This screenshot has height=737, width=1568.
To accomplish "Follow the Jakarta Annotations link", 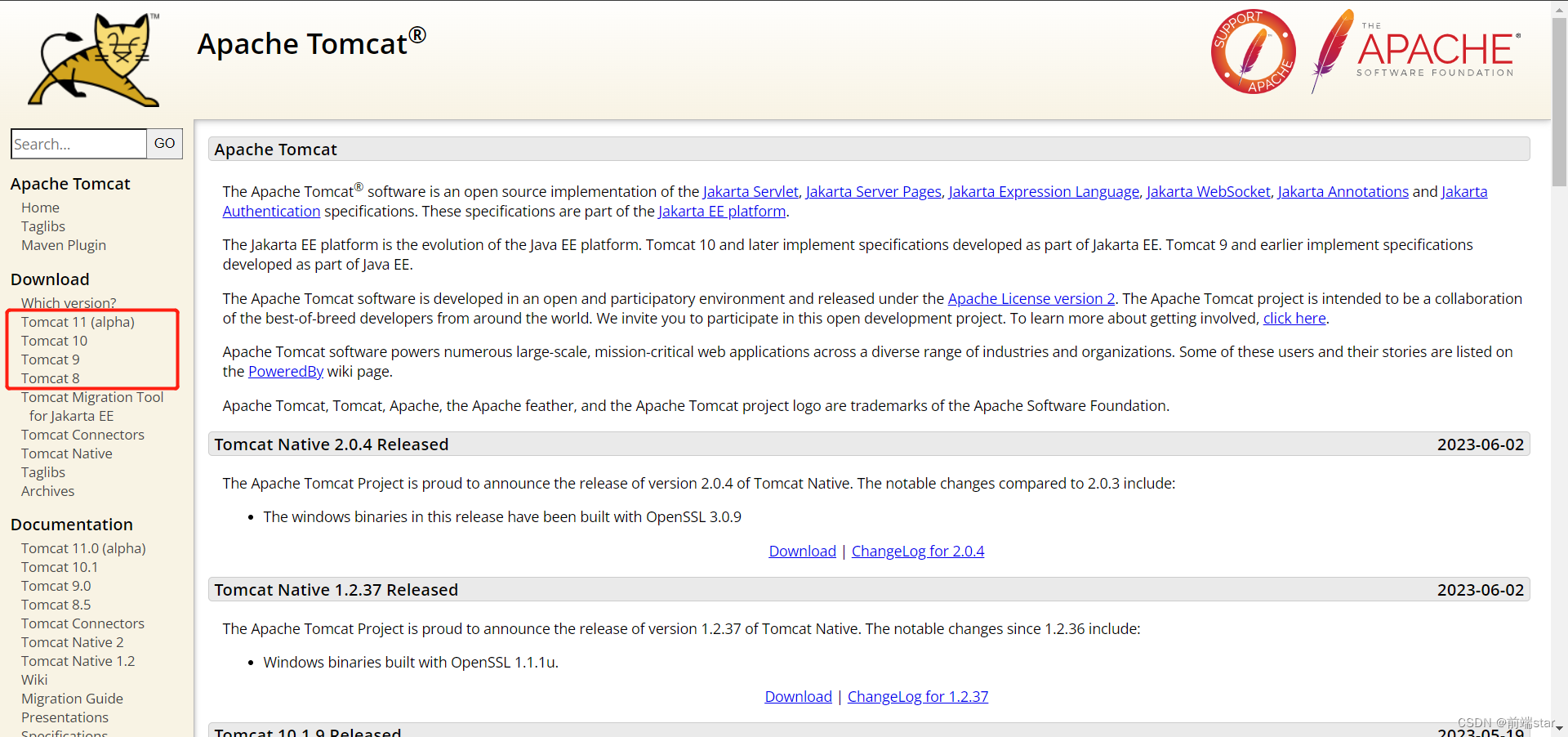I will (x=1343, y=192).
